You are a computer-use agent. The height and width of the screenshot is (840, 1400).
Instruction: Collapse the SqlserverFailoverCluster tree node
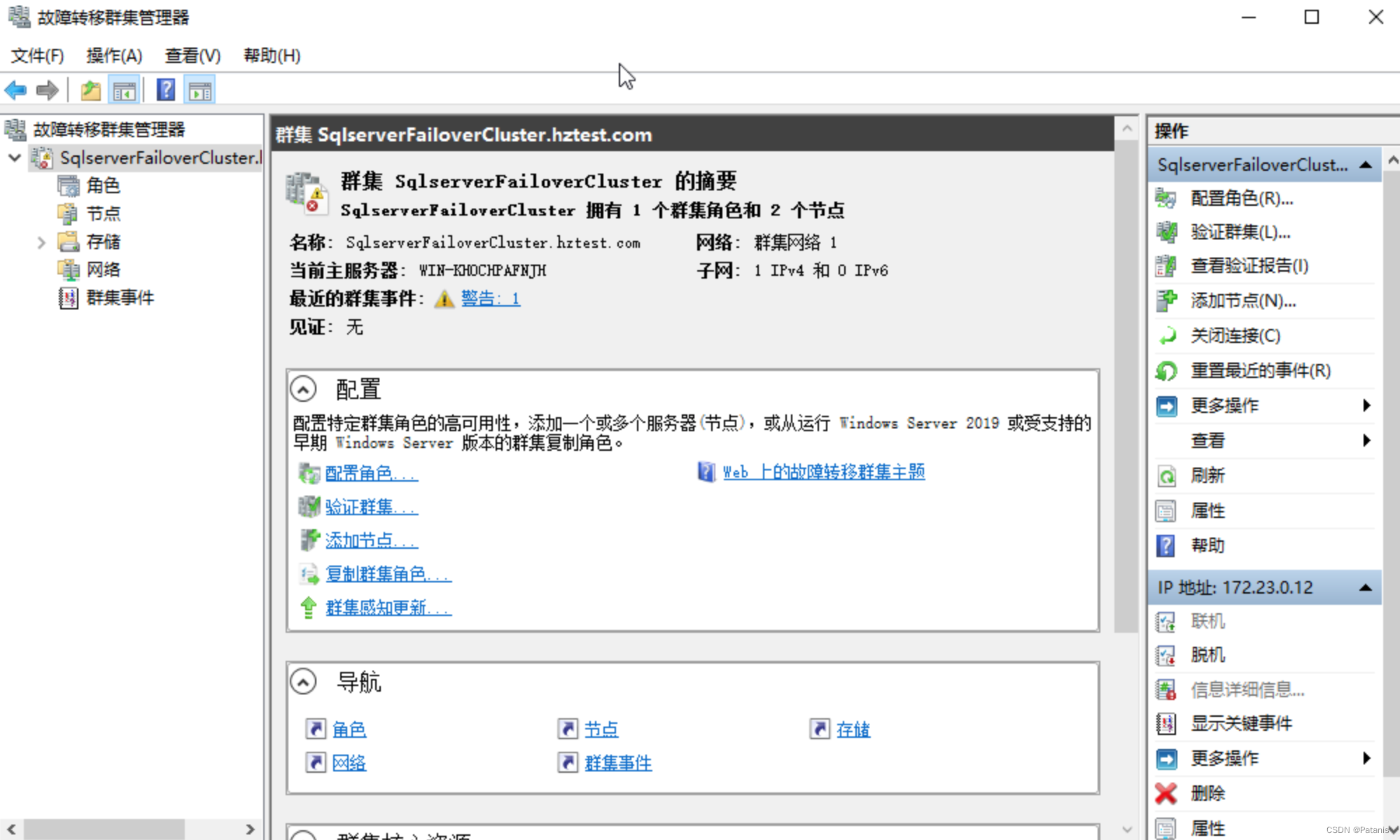point(14,158)
